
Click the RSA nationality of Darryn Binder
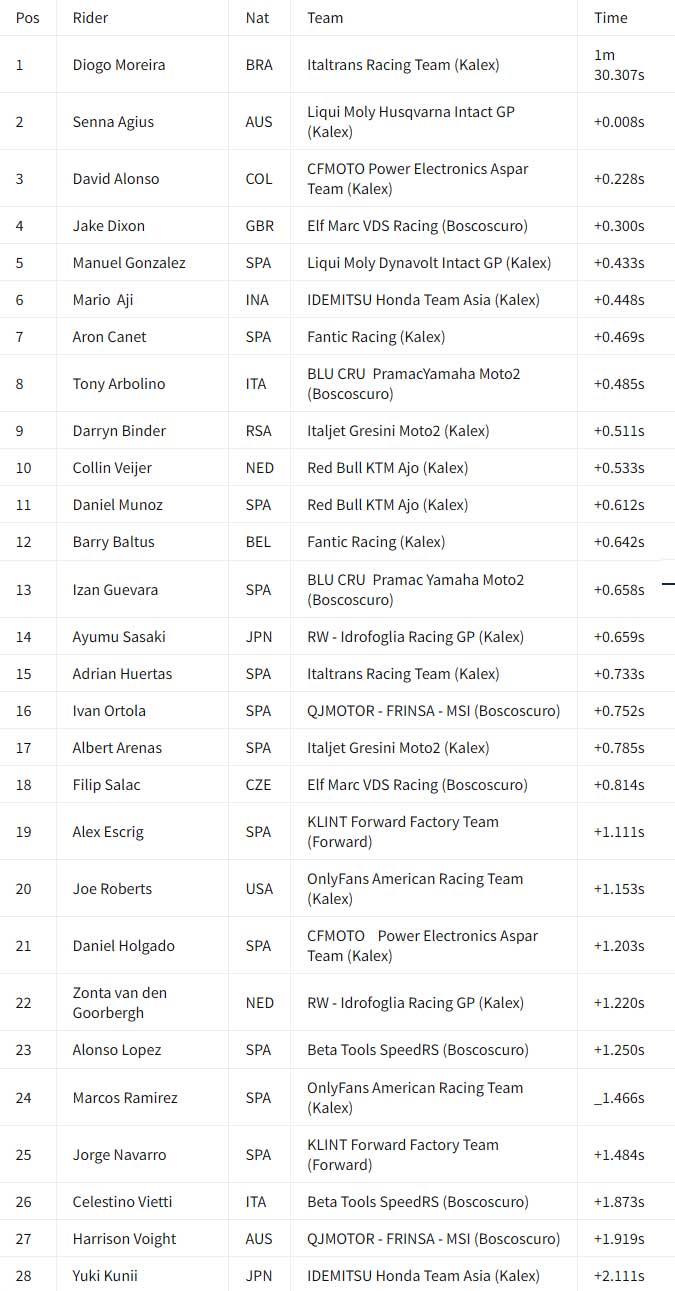pyautogui.click(x=258, y=431)
